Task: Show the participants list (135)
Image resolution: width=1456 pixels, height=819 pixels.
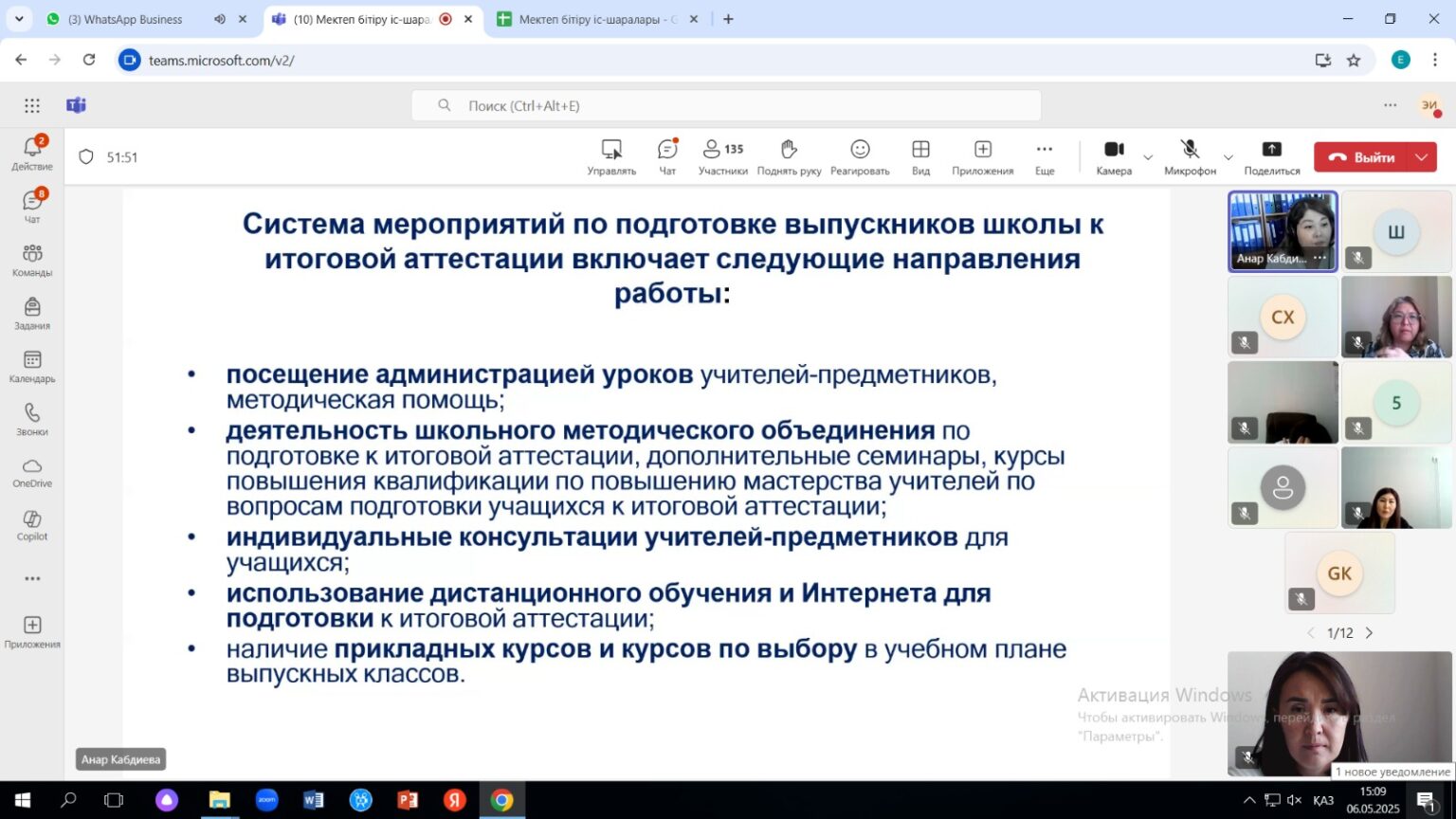Action: click(x=722, y=156)
